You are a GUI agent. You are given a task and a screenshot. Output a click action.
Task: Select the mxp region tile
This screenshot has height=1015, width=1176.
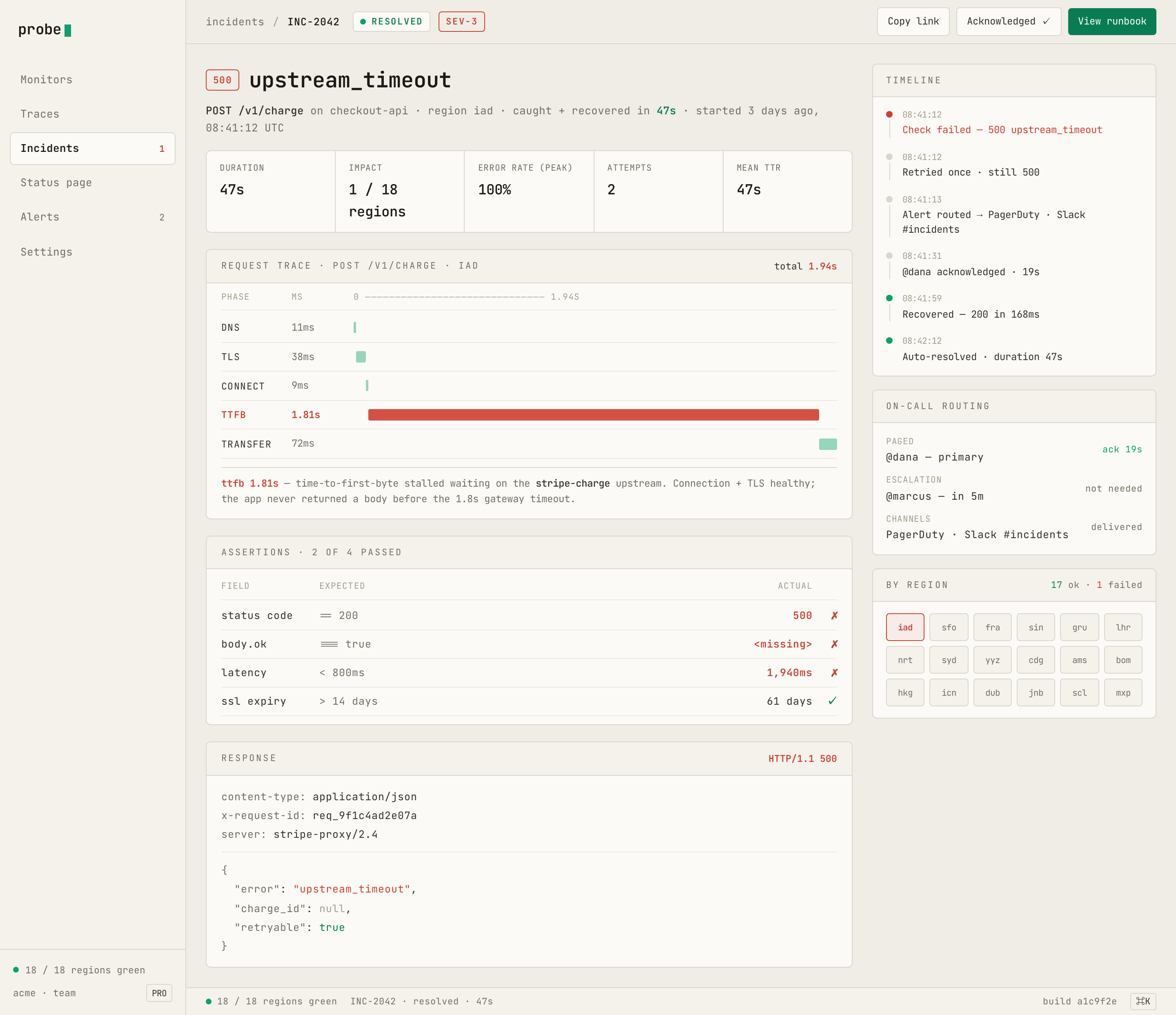point(1123,692)
